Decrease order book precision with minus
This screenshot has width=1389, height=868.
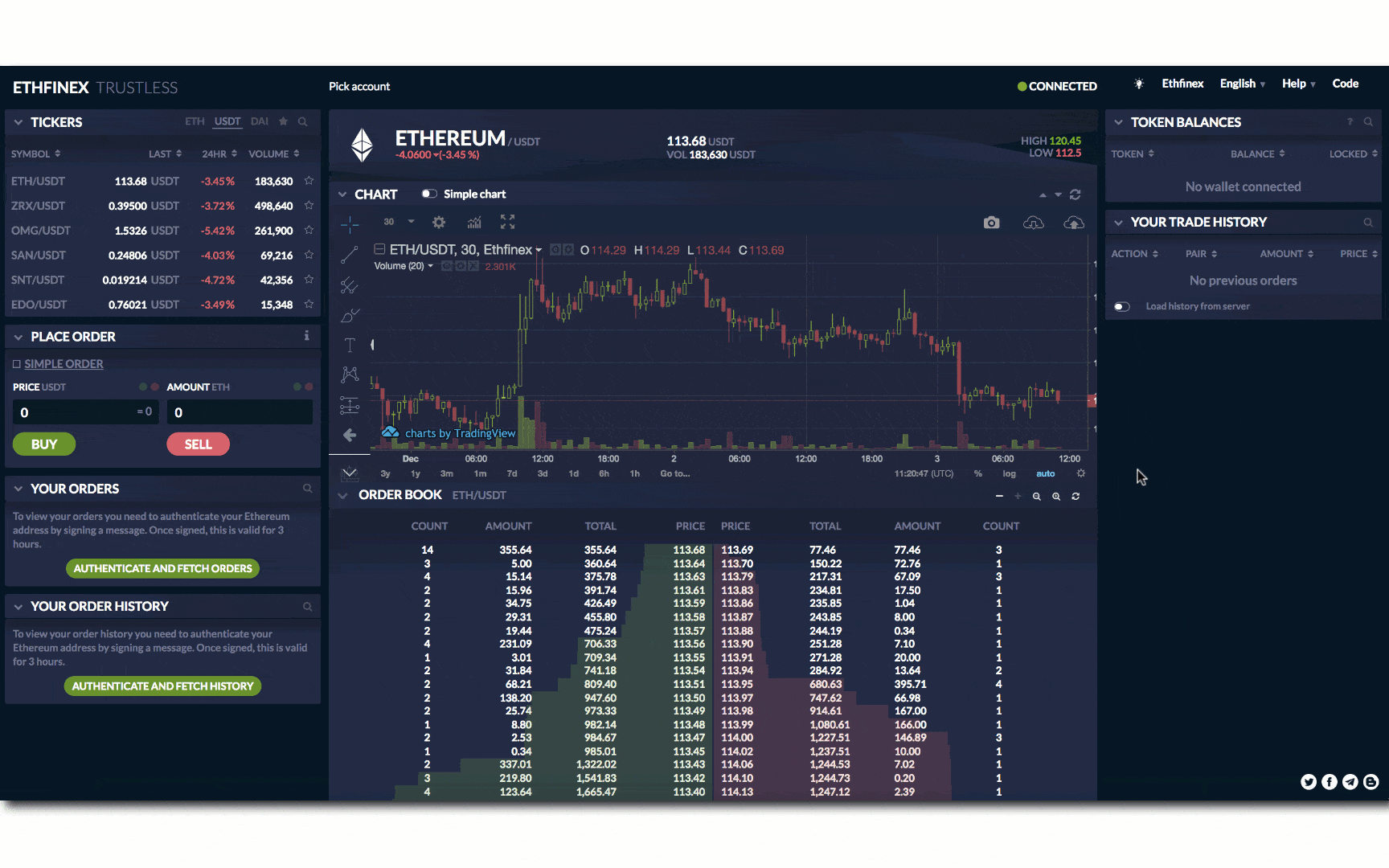(x=999, y=497)
